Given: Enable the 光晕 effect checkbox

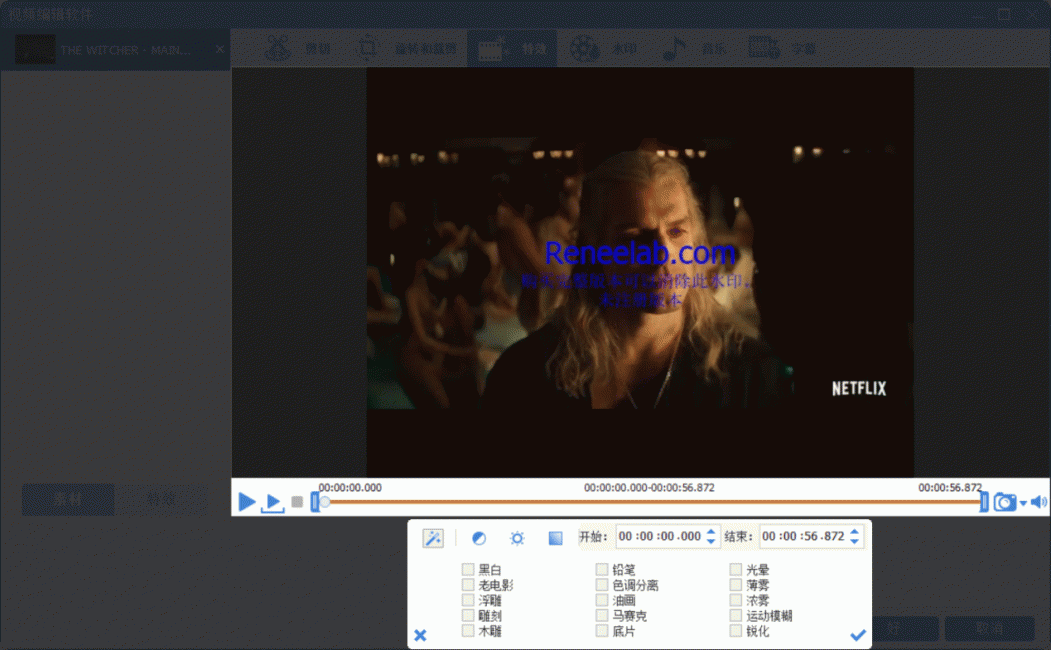Looking at the screenshot, I should pos(736,570).
